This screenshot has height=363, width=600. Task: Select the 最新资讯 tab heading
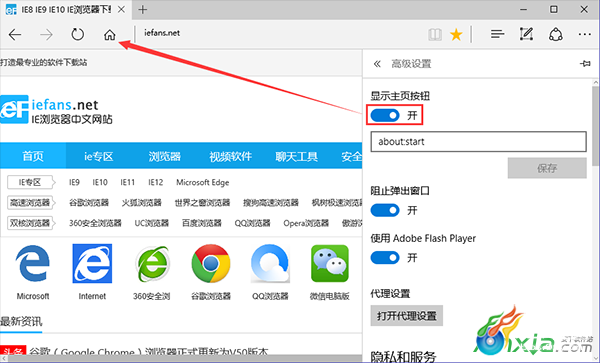point(21,322)
